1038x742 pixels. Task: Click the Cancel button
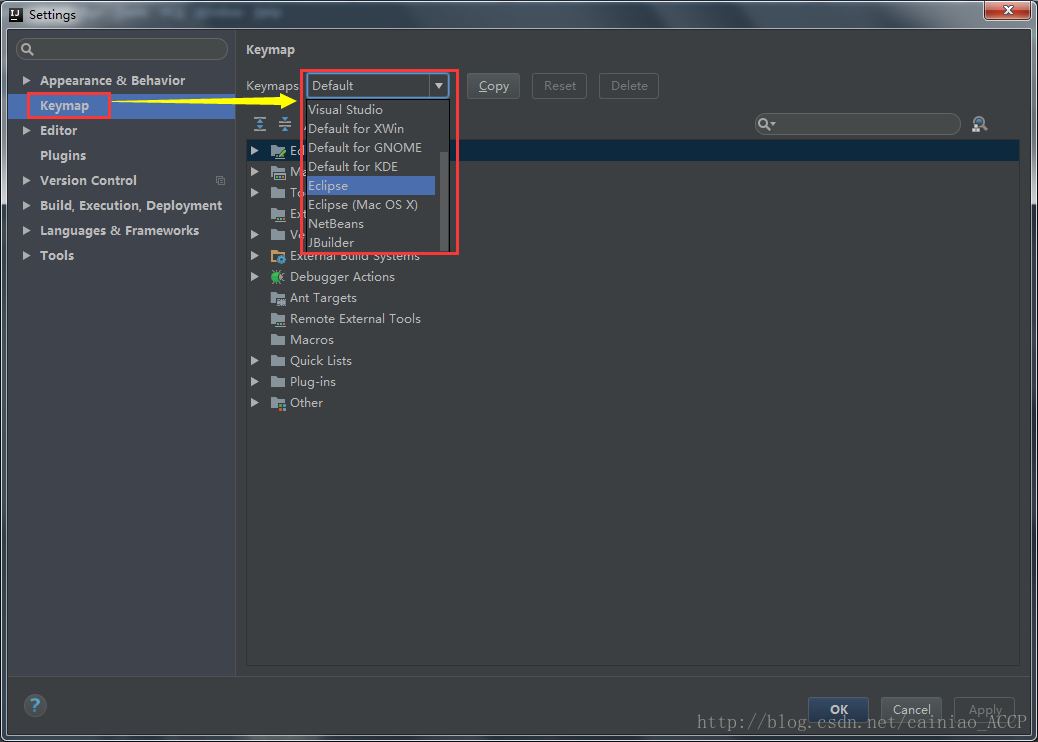coord(911,710)
